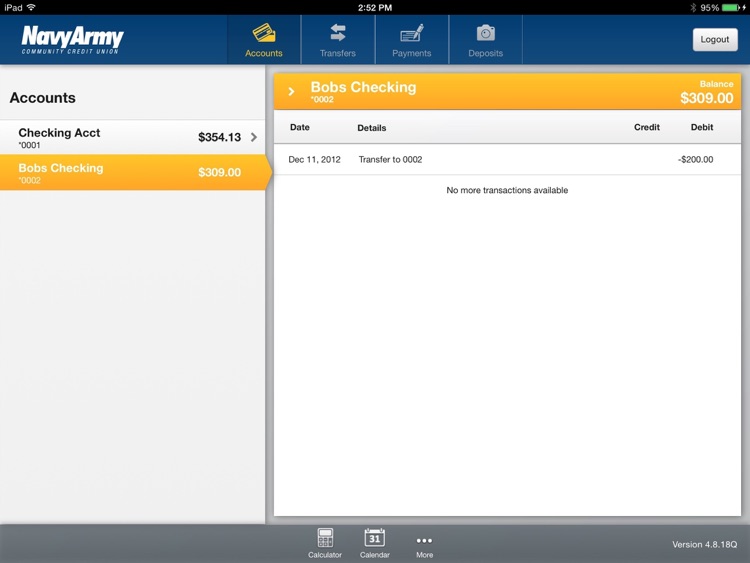Click the Debit column header
750x563 pixels.
point(702,127)
